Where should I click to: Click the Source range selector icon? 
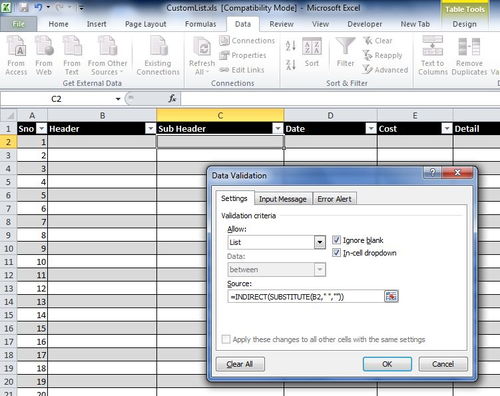(391, 296)
